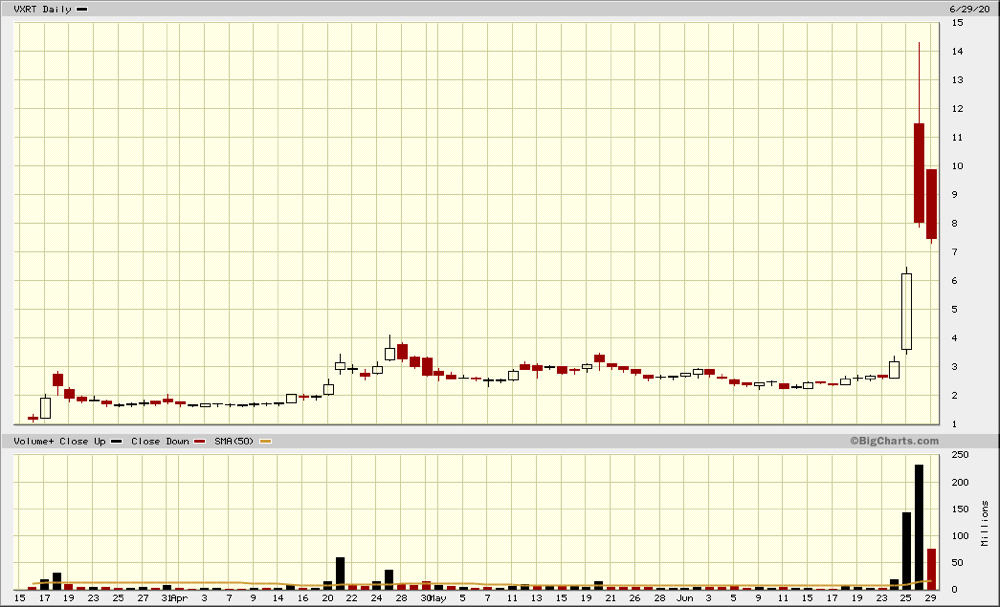Click the 50 volume axis value
Image resolution: width=1000 pixels, height=607 pixels.
[x=958, y=562]
